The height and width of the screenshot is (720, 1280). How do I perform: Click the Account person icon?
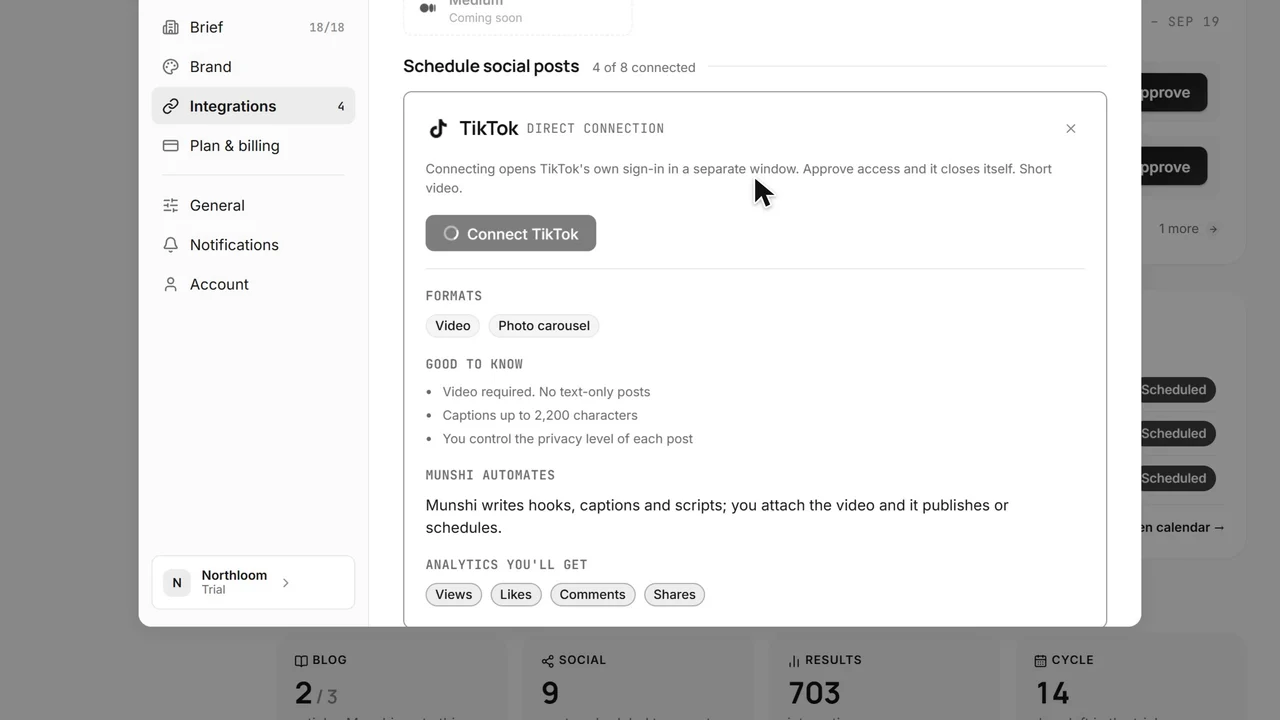point(171,284)
